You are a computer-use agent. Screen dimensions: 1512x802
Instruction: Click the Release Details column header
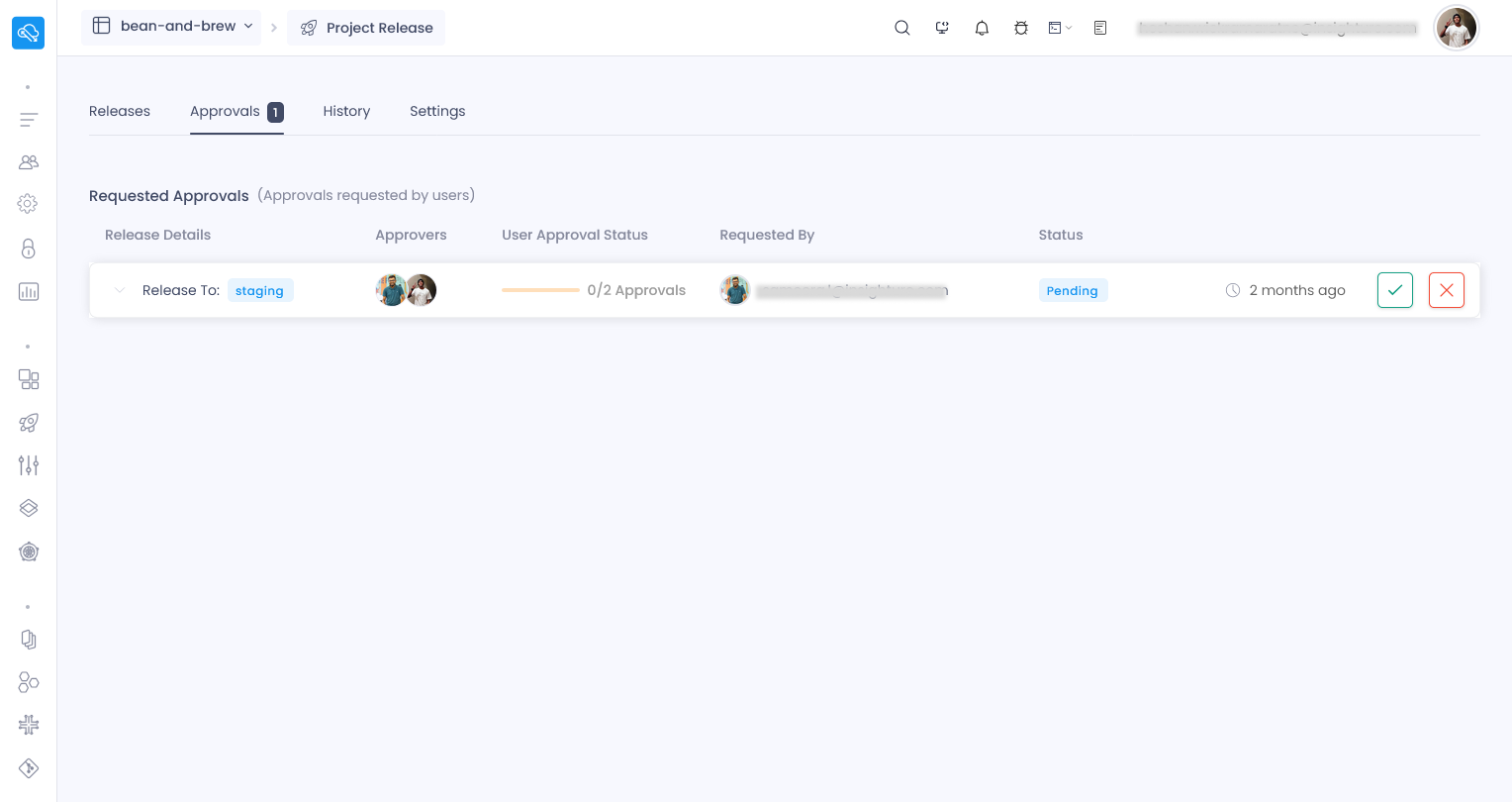click(x=158, y=235)
